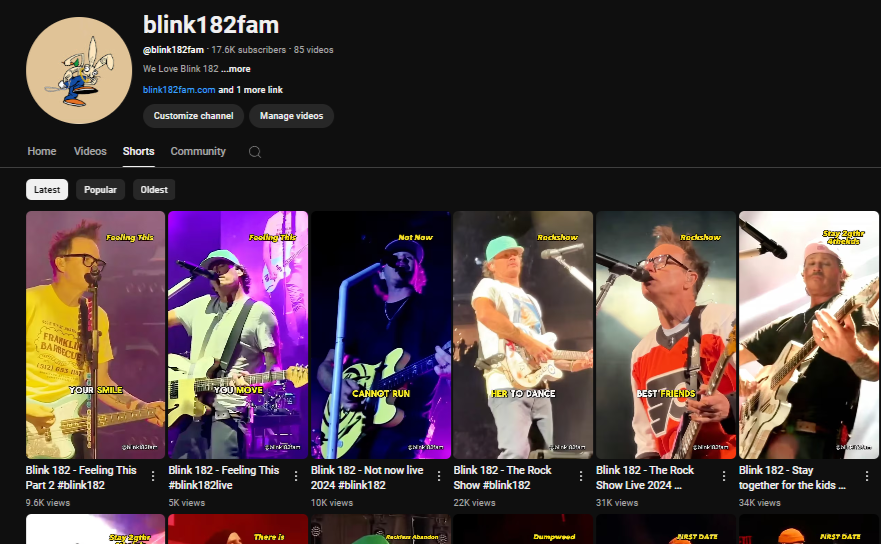This screenshot has width=881, height=544.
Task: Switch to the Home tab
Action: tap(42, 152)
